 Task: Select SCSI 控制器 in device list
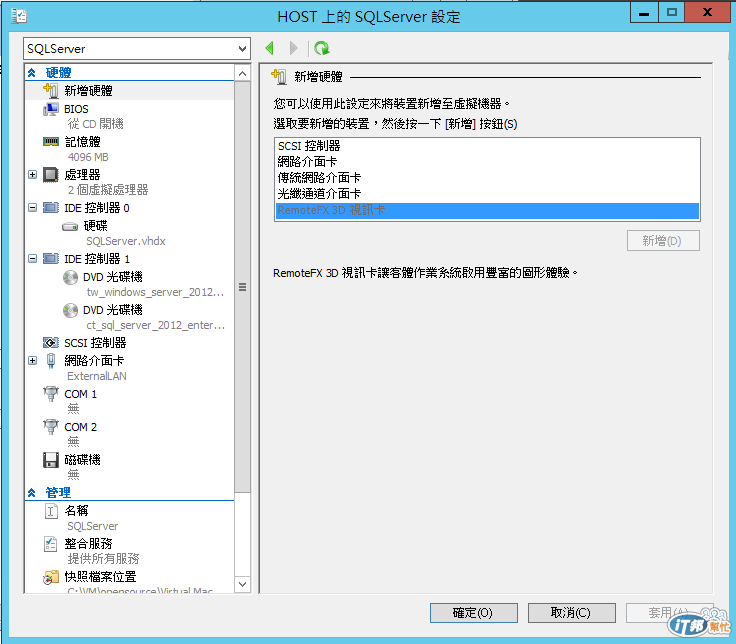(487, 146)
